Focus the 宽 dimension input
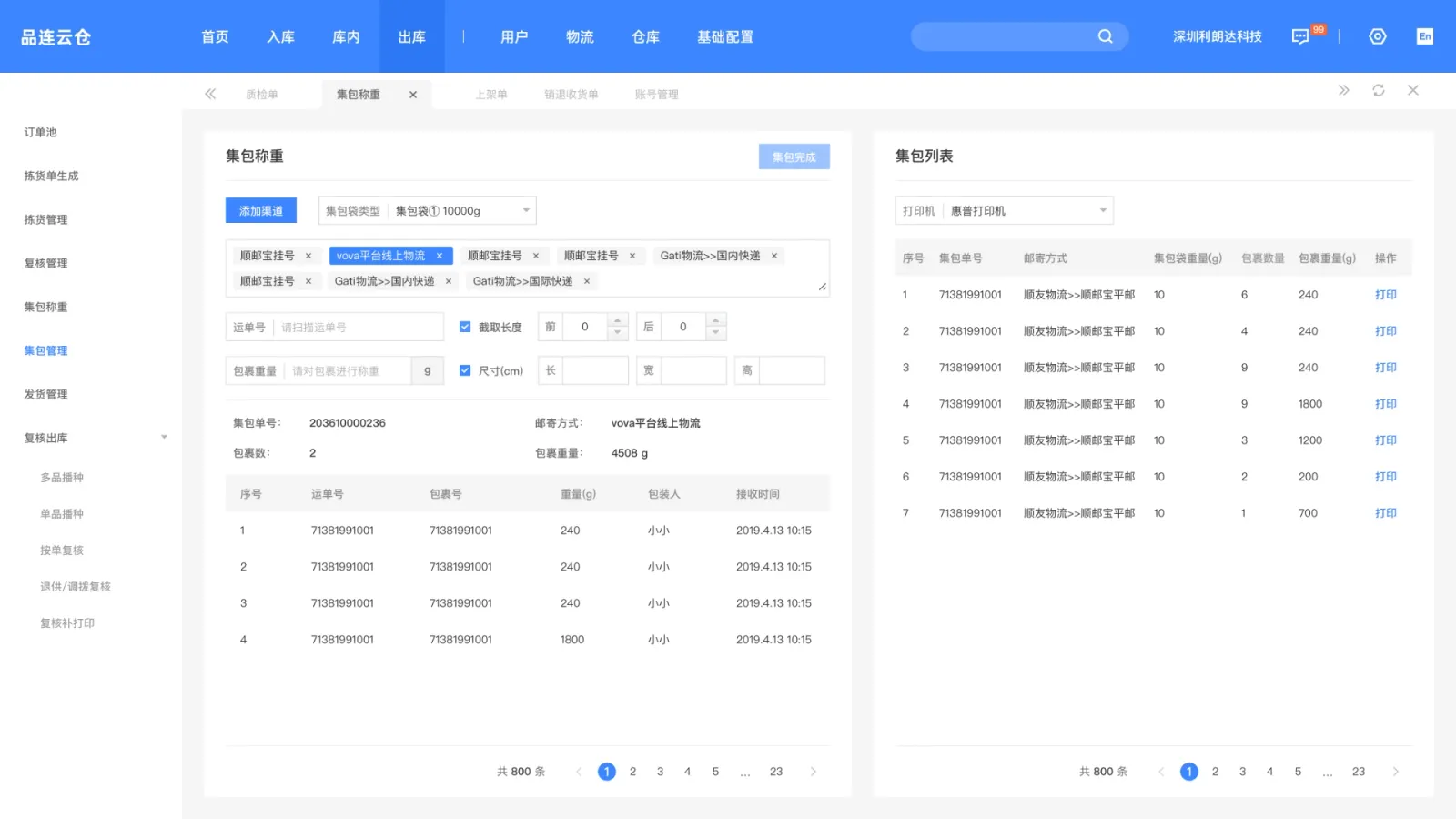Screen dimensions: 1456x819 (694, 370)
